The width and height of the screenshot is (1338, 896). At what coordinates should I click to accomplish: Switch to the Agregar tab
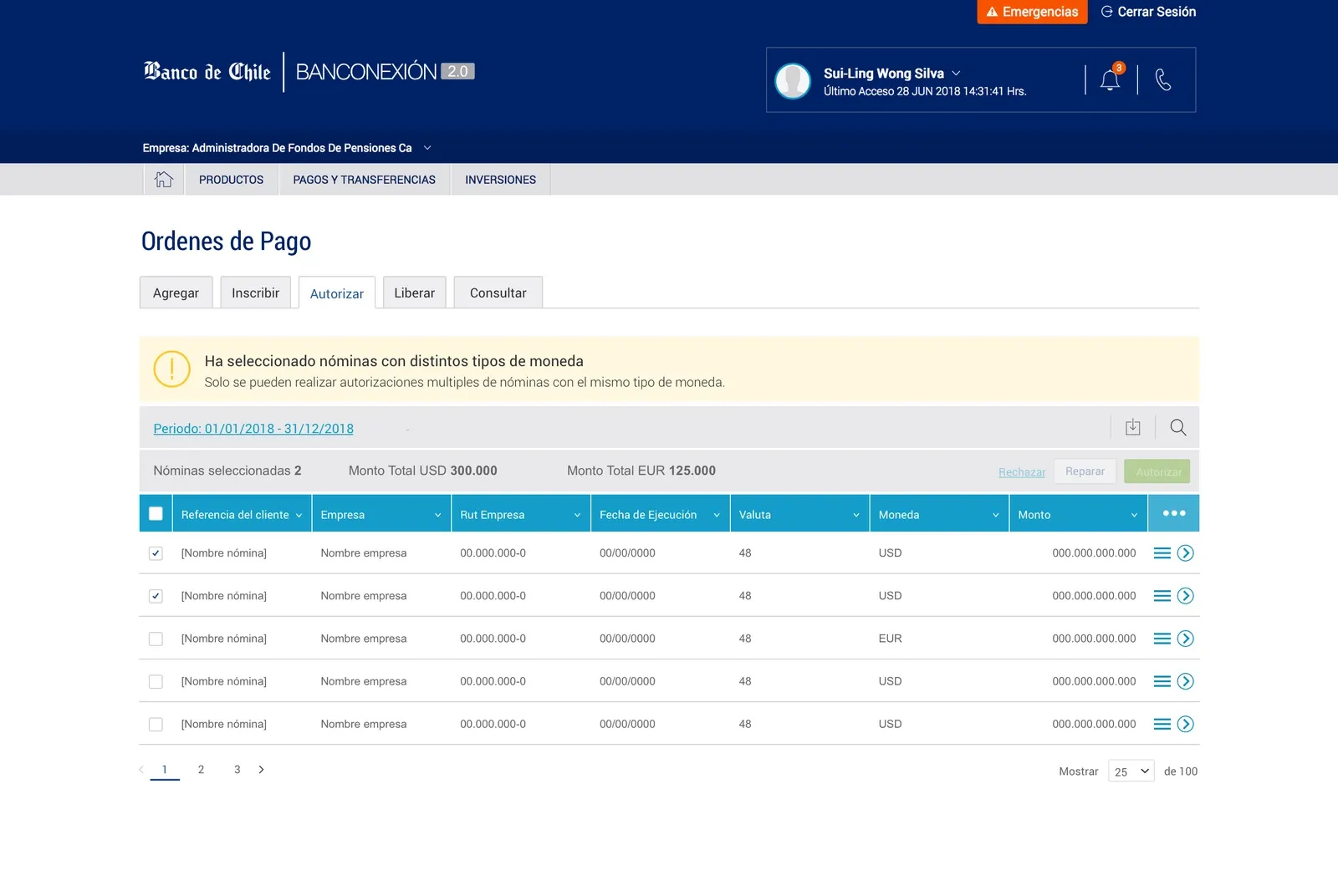coord(176,293)
